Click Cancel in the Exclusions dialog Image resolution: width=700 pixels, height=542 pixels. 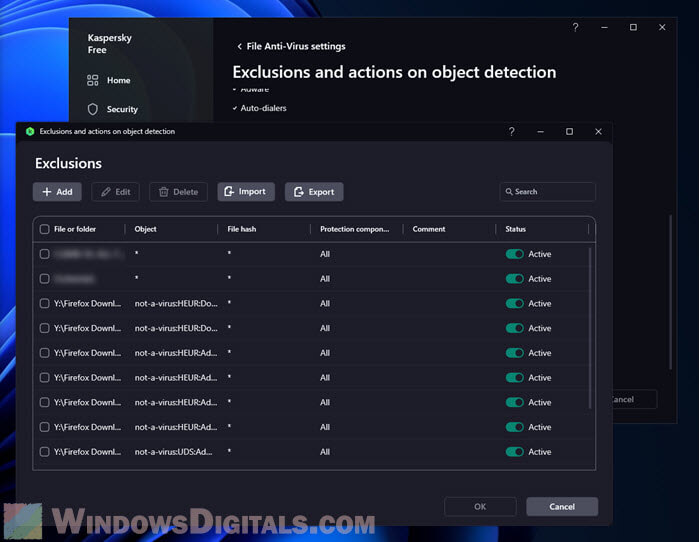(x=562, y=507)
